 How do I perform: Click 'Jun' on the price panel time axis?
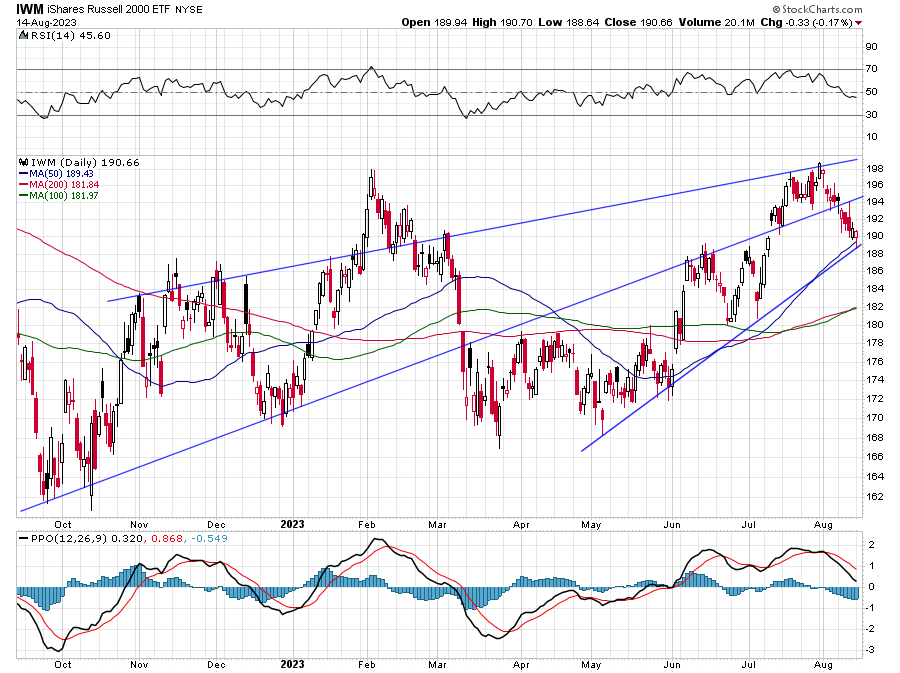click(672, 524)
